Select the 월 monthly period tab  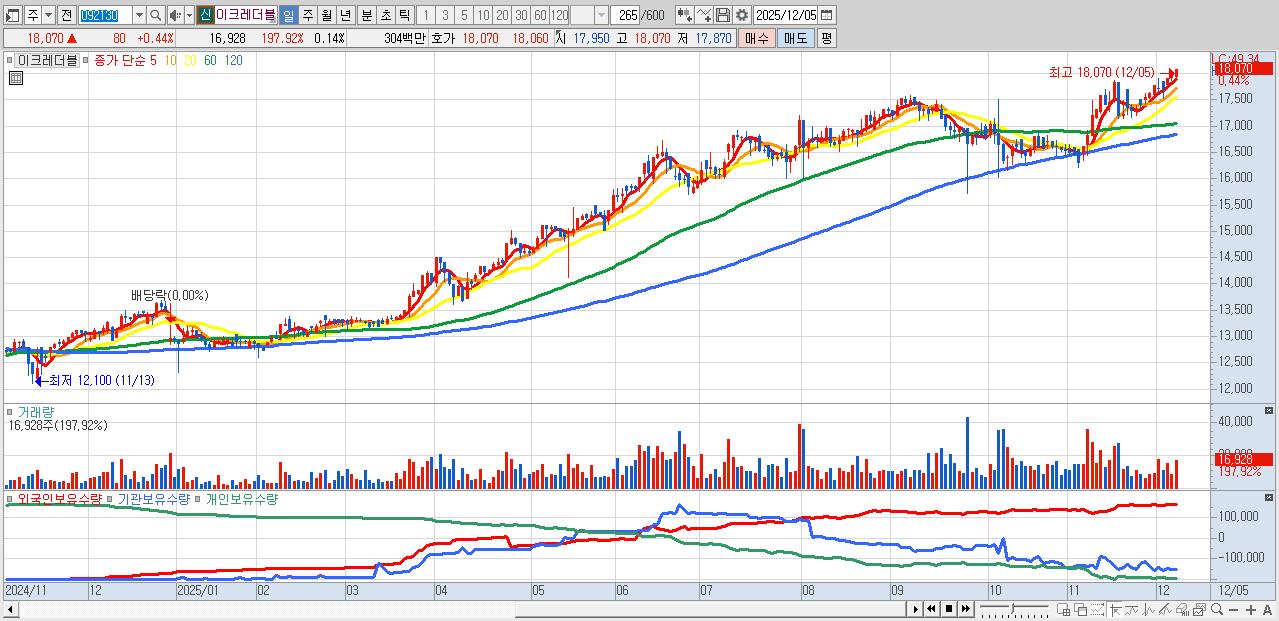(326, 15)
